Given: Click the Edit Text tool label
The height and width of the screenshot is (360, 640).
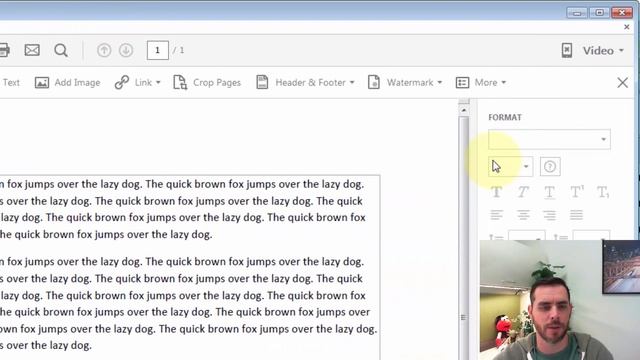Looking at the screenshot, I should (11, 82).
